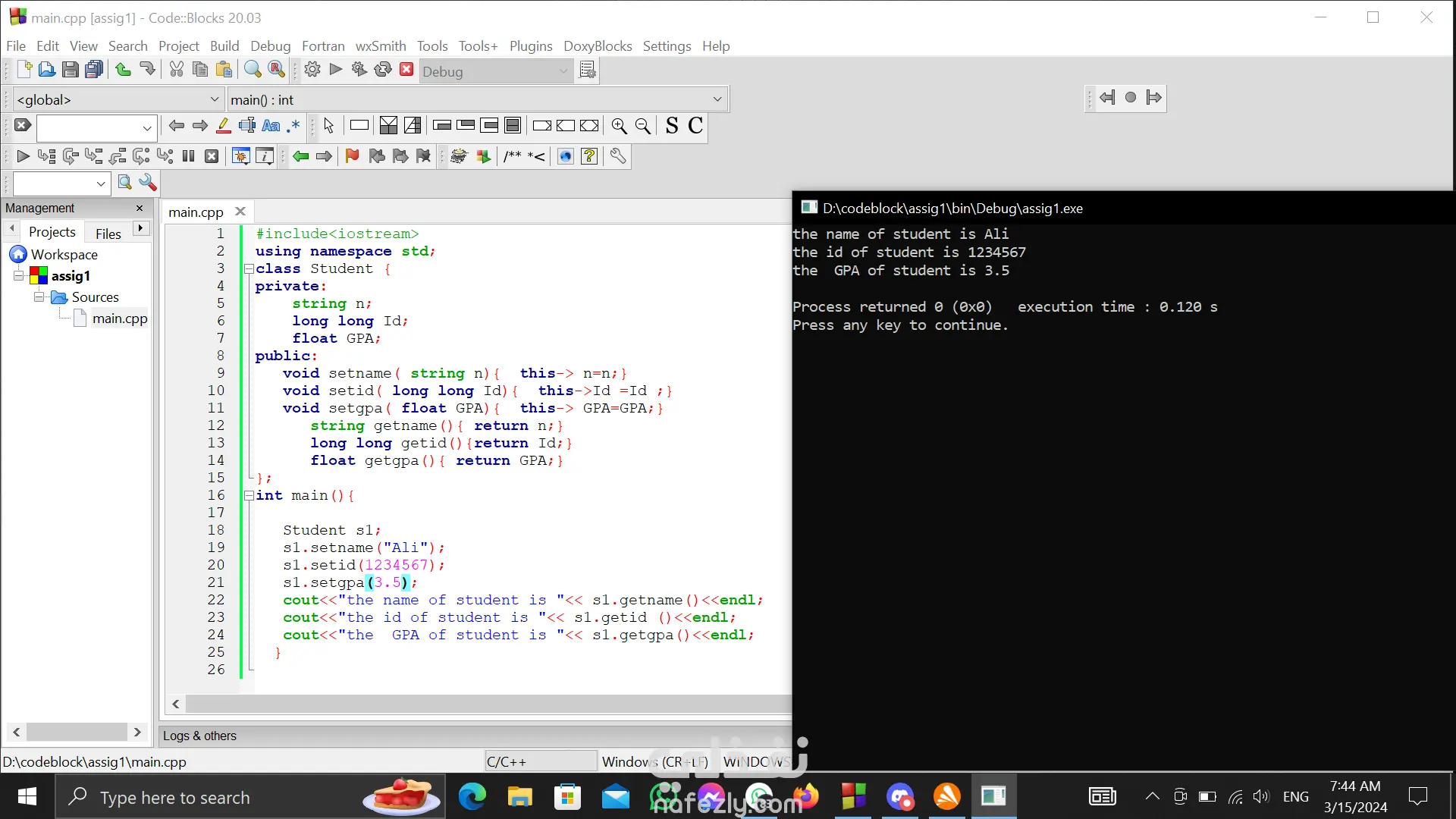Viewport: 1456px width, 819px height.
Task: Click the Build gear icon
Action: click(312, 70)
